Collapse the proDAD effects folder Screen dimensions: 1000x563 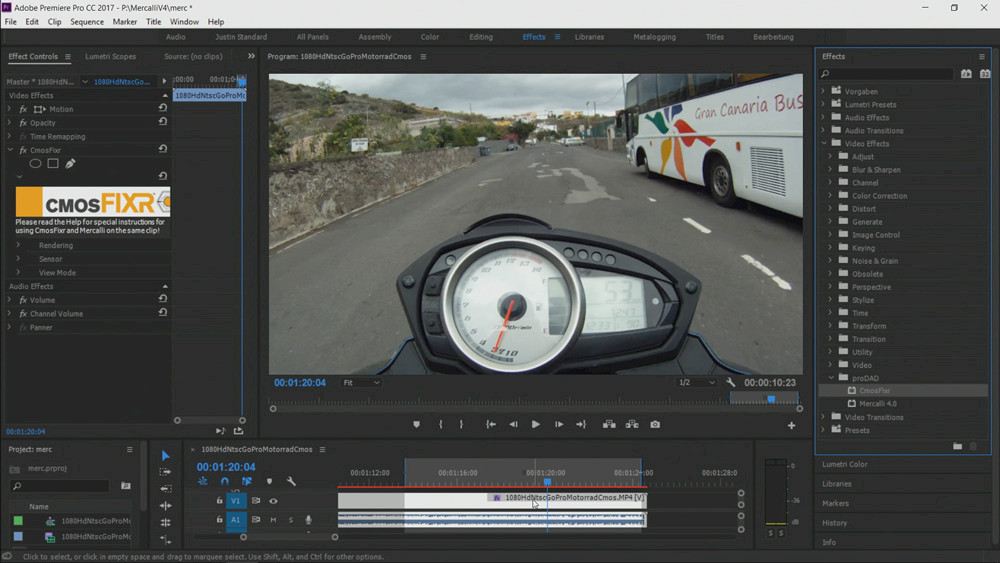coord(830,377)
